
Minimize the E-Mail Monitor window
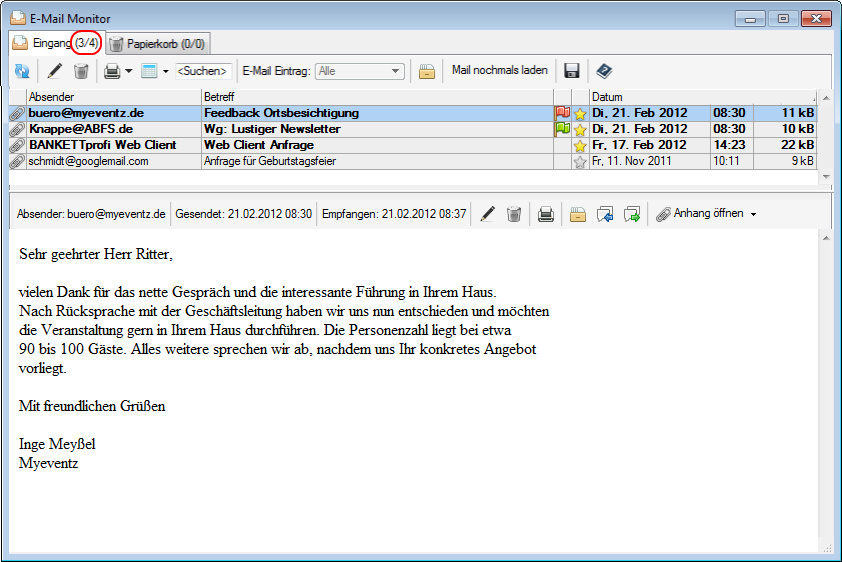click(750, 18)
